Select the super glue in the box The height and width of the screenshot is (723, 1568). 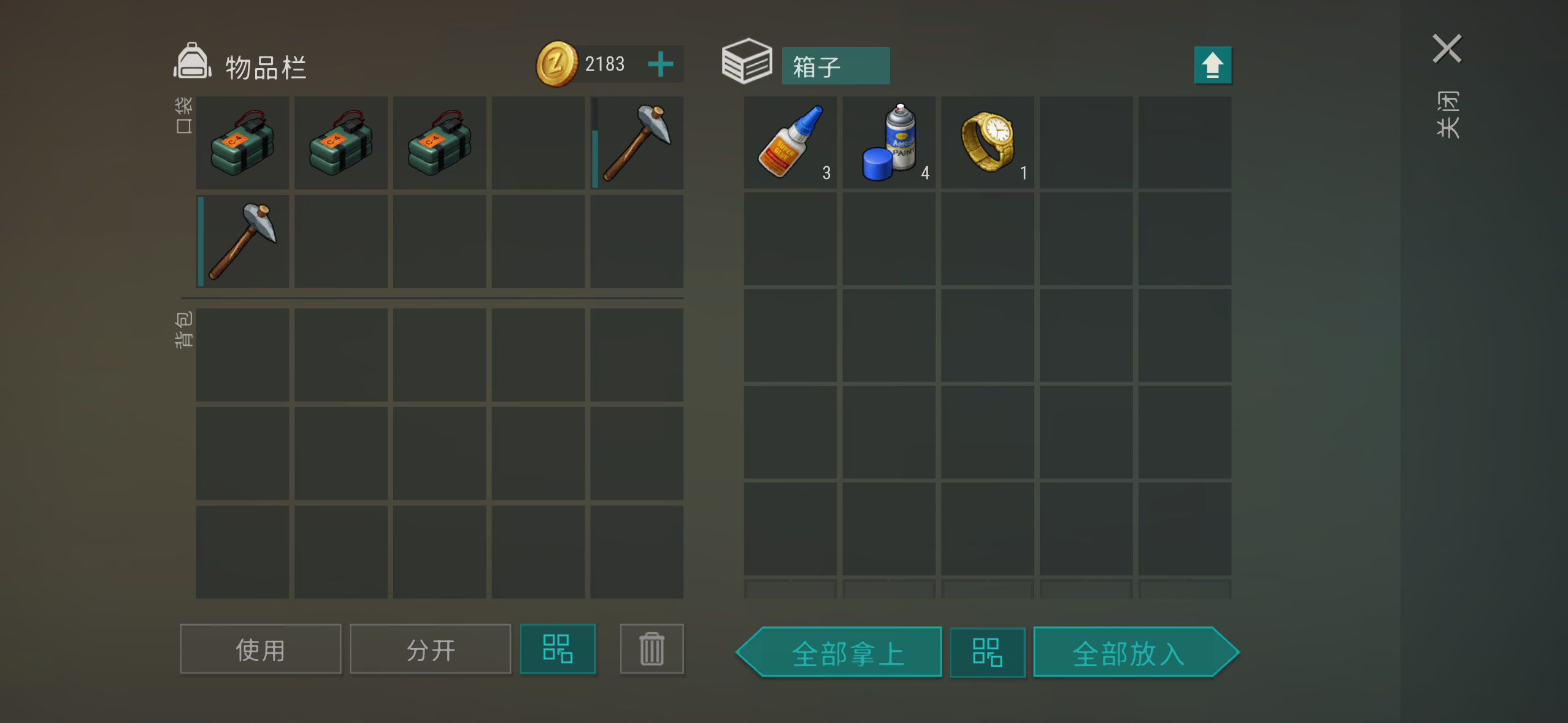coord(790,143)
